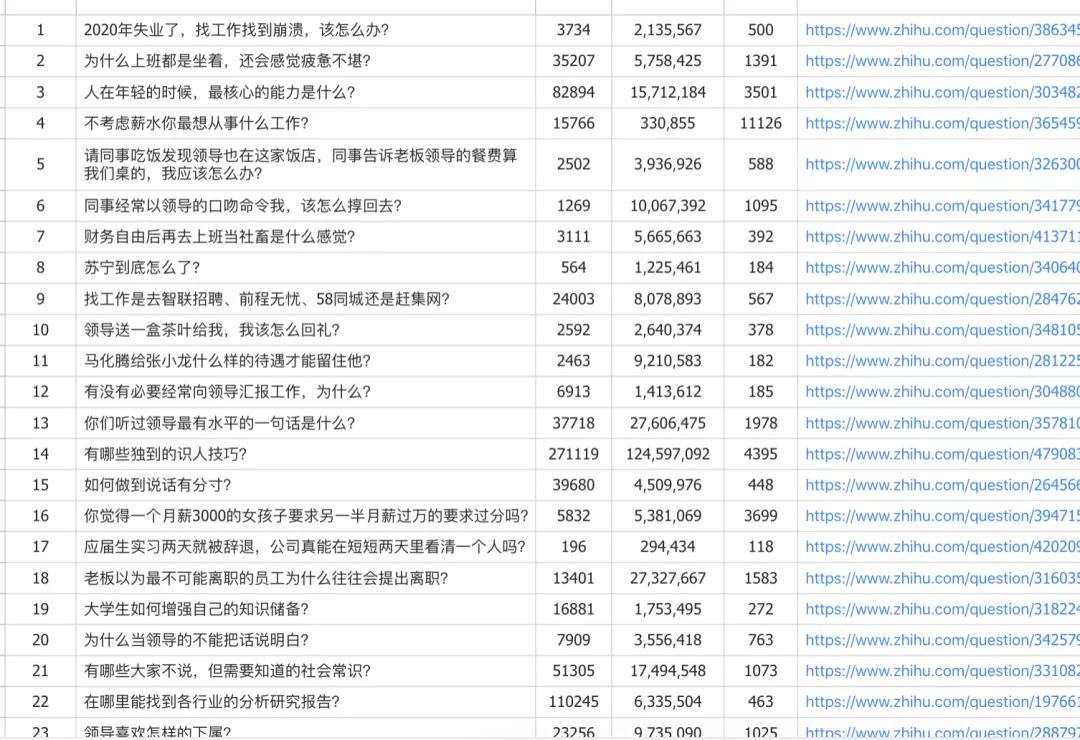Viewport: 1080px width, 740px height.
Task: Select the cell showing 124,597,092
Action: click(x=667, y=454)
